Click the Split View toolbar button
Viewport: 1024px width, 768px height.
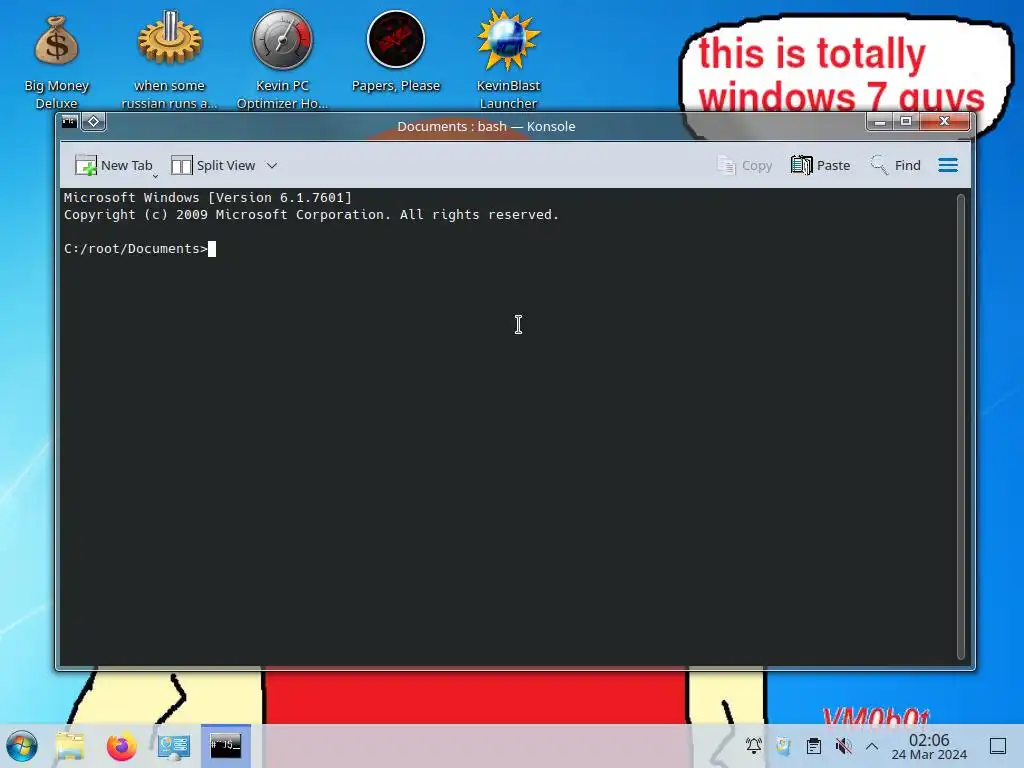(x=213, y=166)
